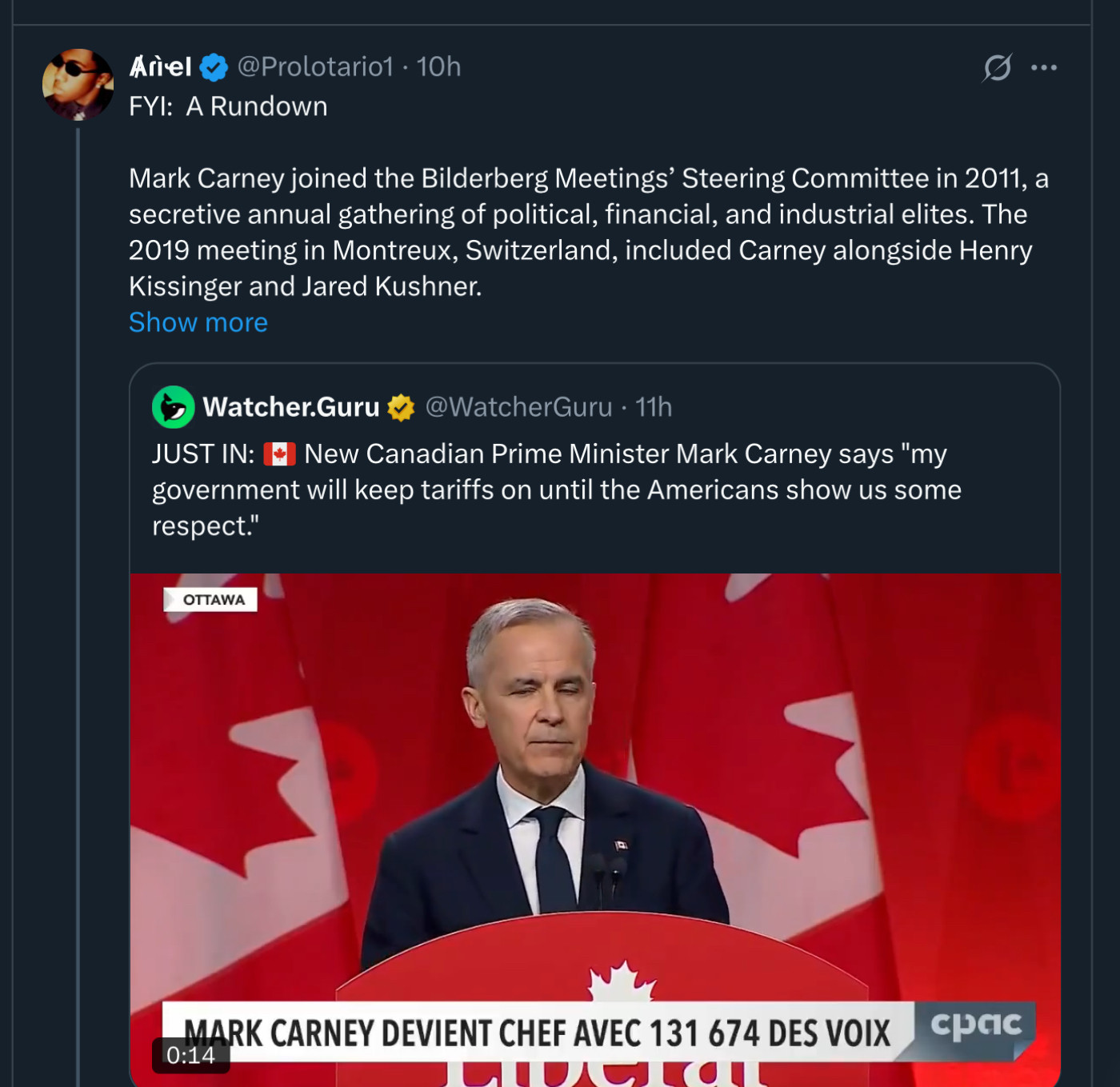
Task: Click the gold verified badge beside Watcher.Guru
Action: coord(401,407)
